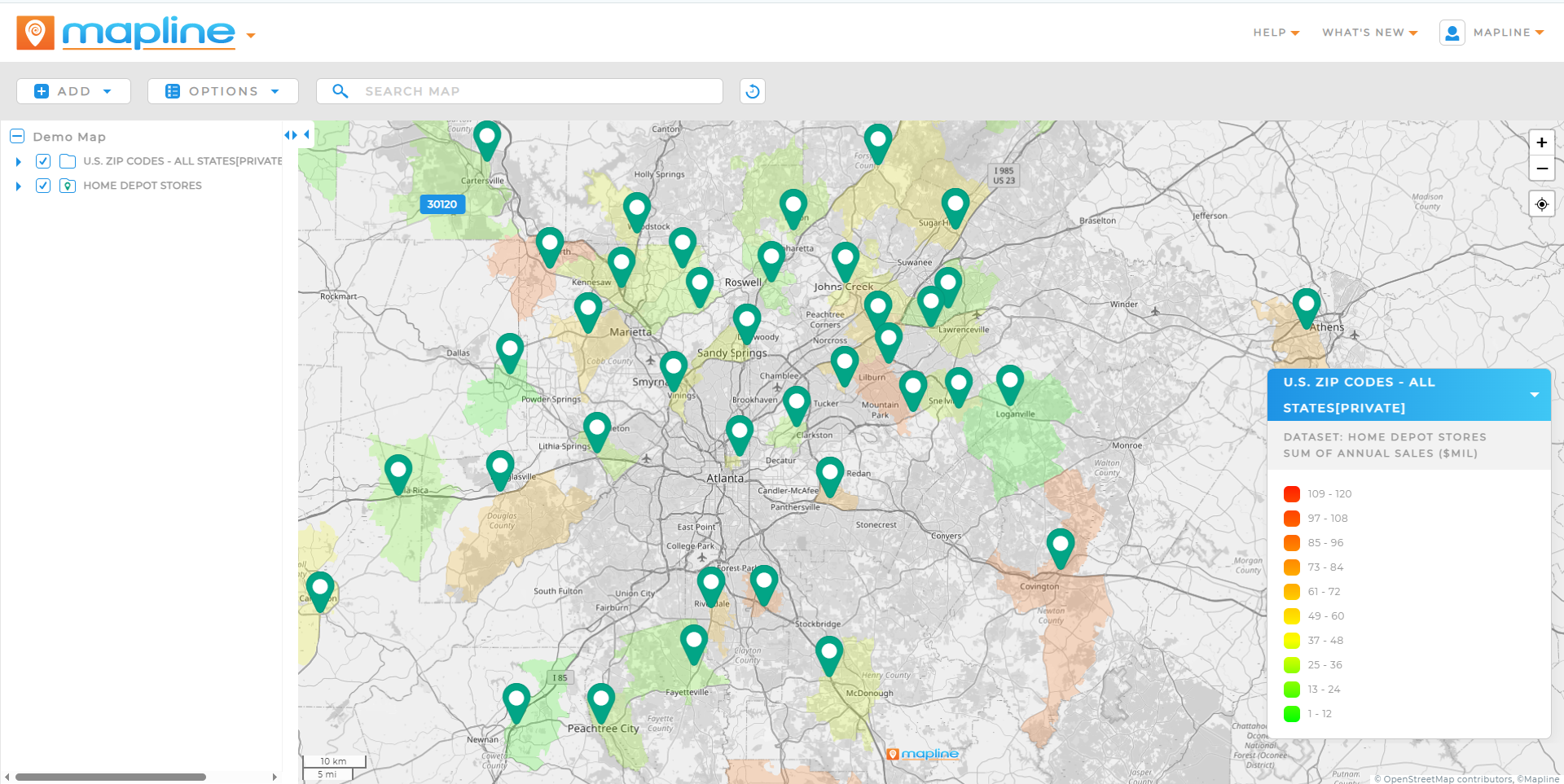Image resolution: width=1564 pixels, height=784 pixels.
Task: Click the store pin near Newnan
Action: (516, 703)
